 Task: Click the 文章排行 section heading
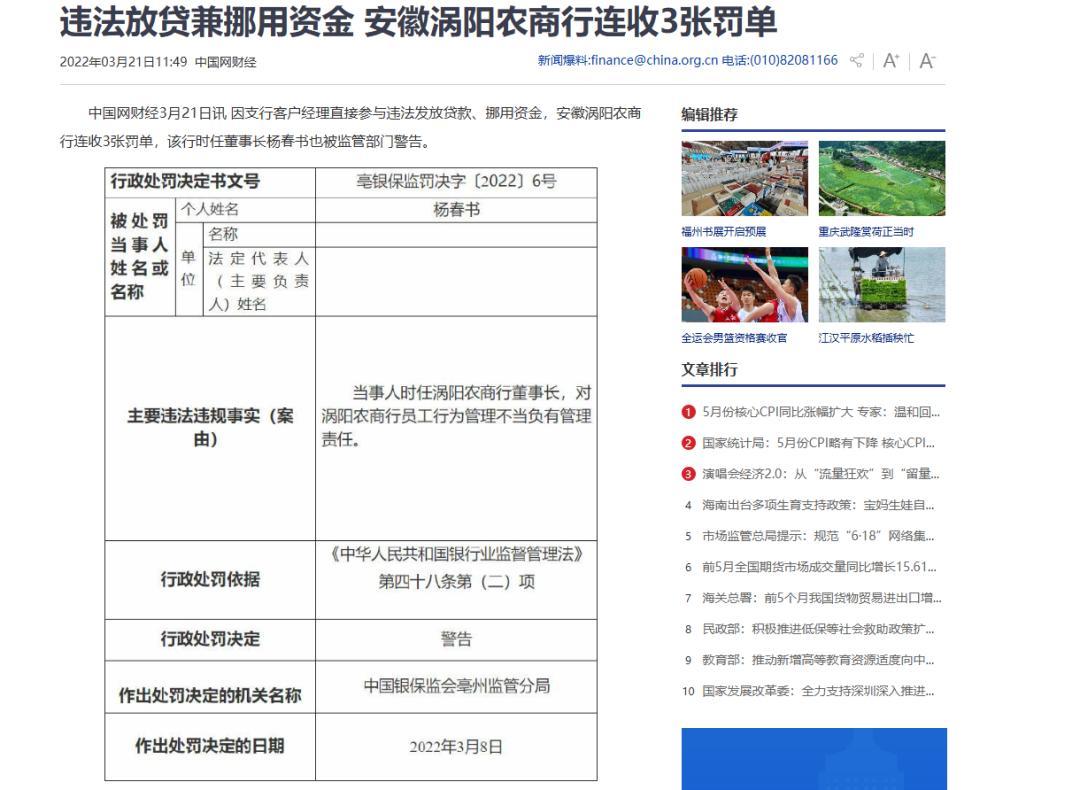pyautogui.click(x=709, y=370)
